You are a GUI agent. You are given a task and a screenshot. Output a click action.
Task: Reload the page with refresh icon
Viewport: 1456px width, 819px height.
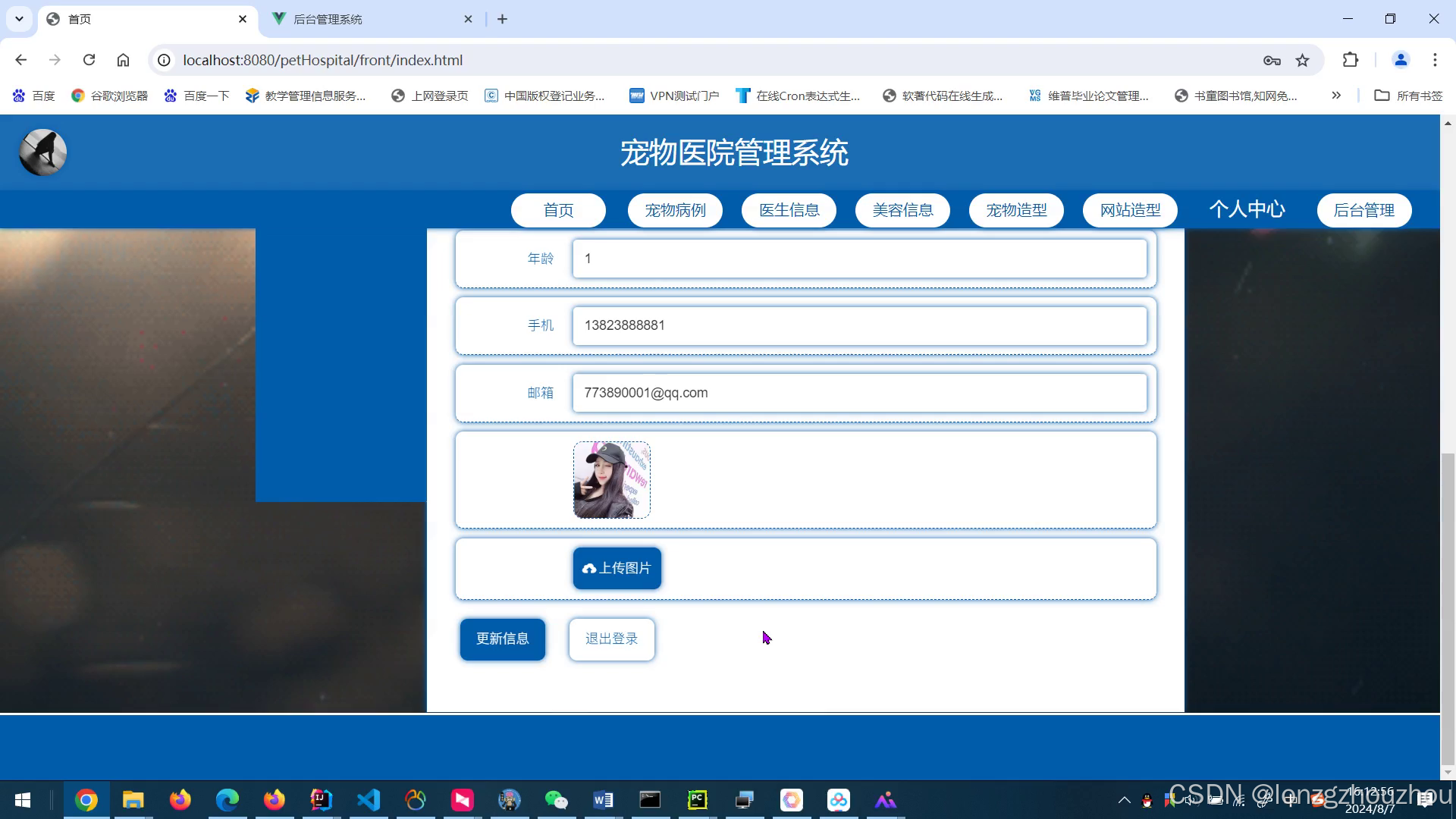(x=89, y=60)
